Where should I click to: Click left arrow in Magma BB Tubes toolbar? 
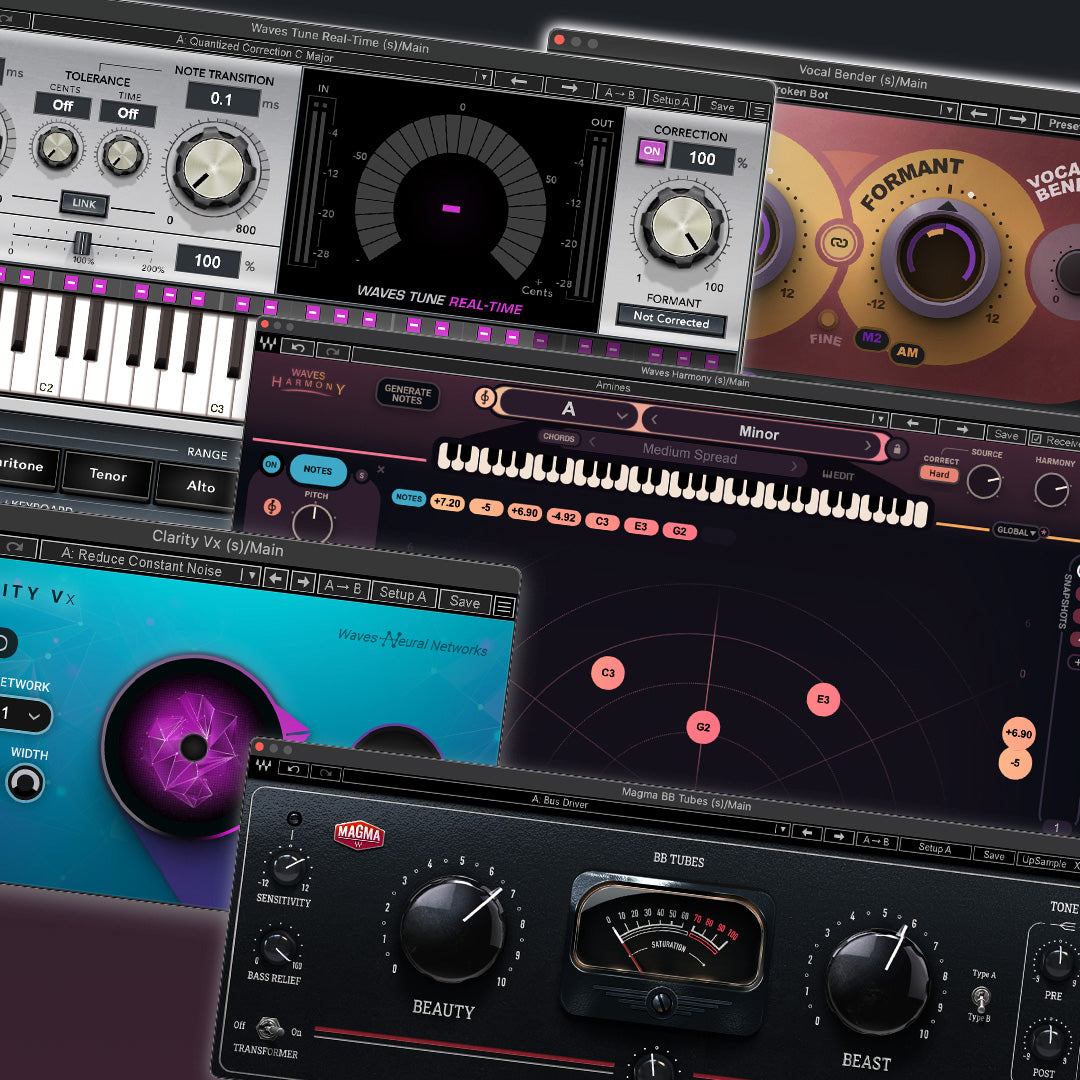[x=807, y=832]
